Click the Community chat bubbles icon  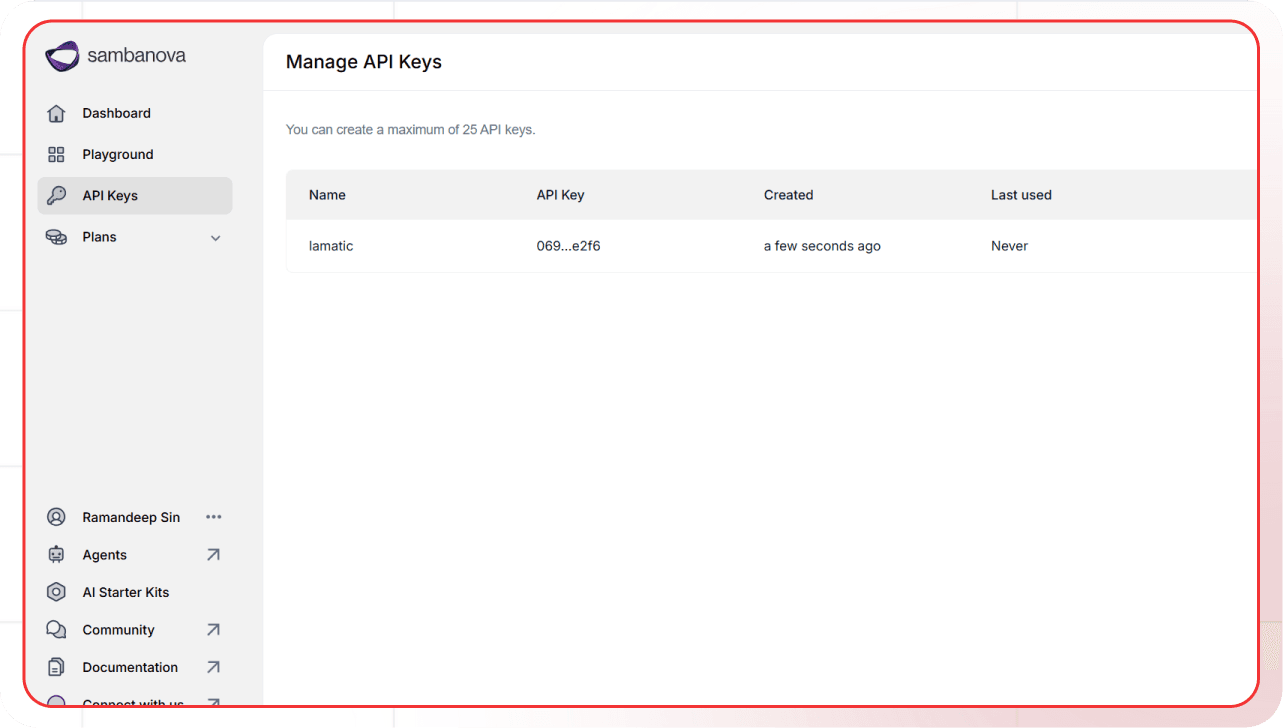57,630
